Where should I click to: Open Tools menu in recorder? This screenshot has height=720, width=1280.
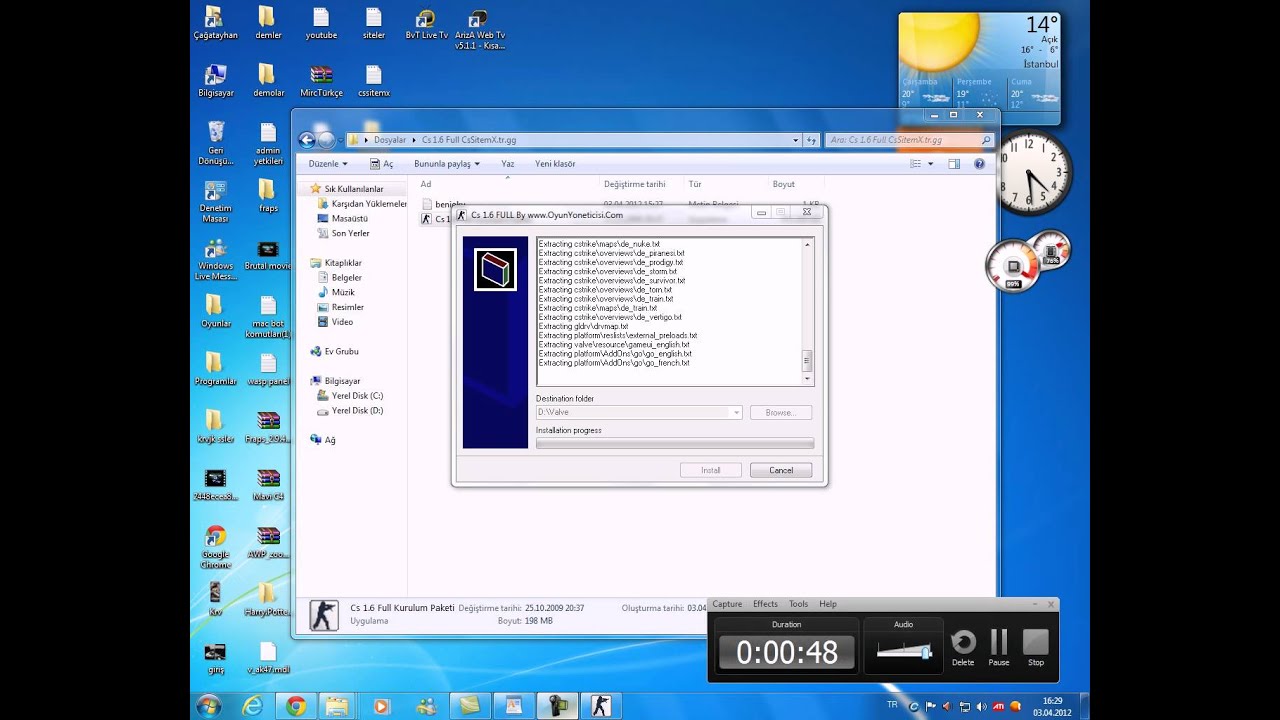click(798, 604)
